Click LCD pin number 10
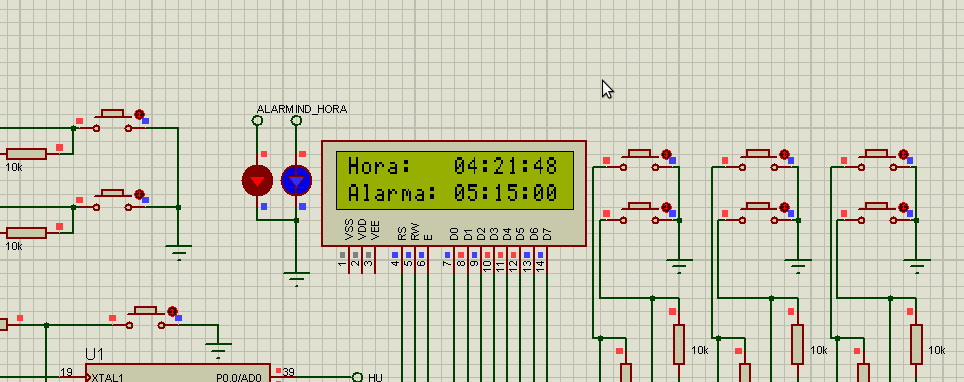 [x=487, y=266]
